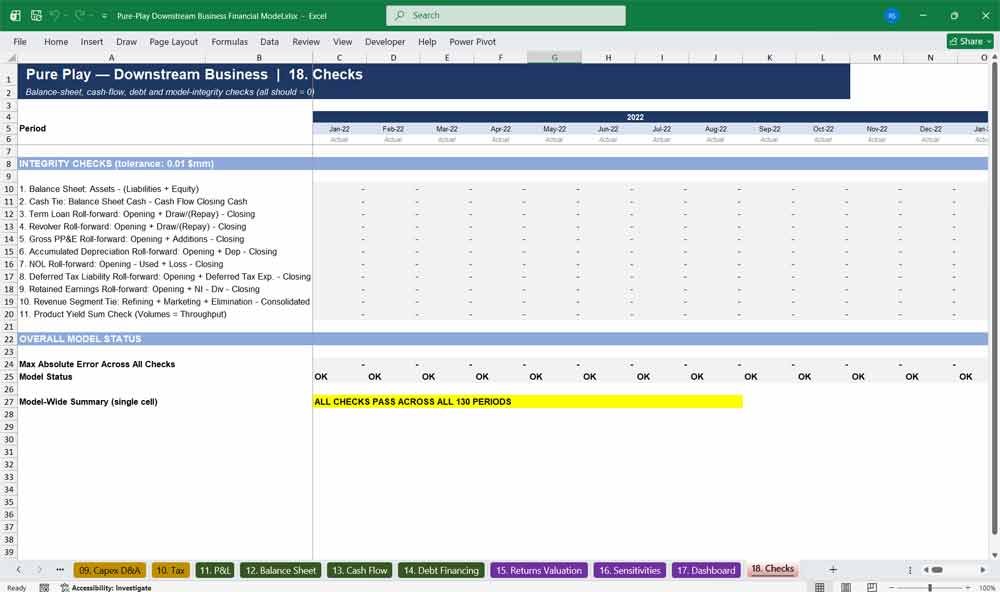Switch to the 09. Capex D&A sheet

tap(110, 570)
